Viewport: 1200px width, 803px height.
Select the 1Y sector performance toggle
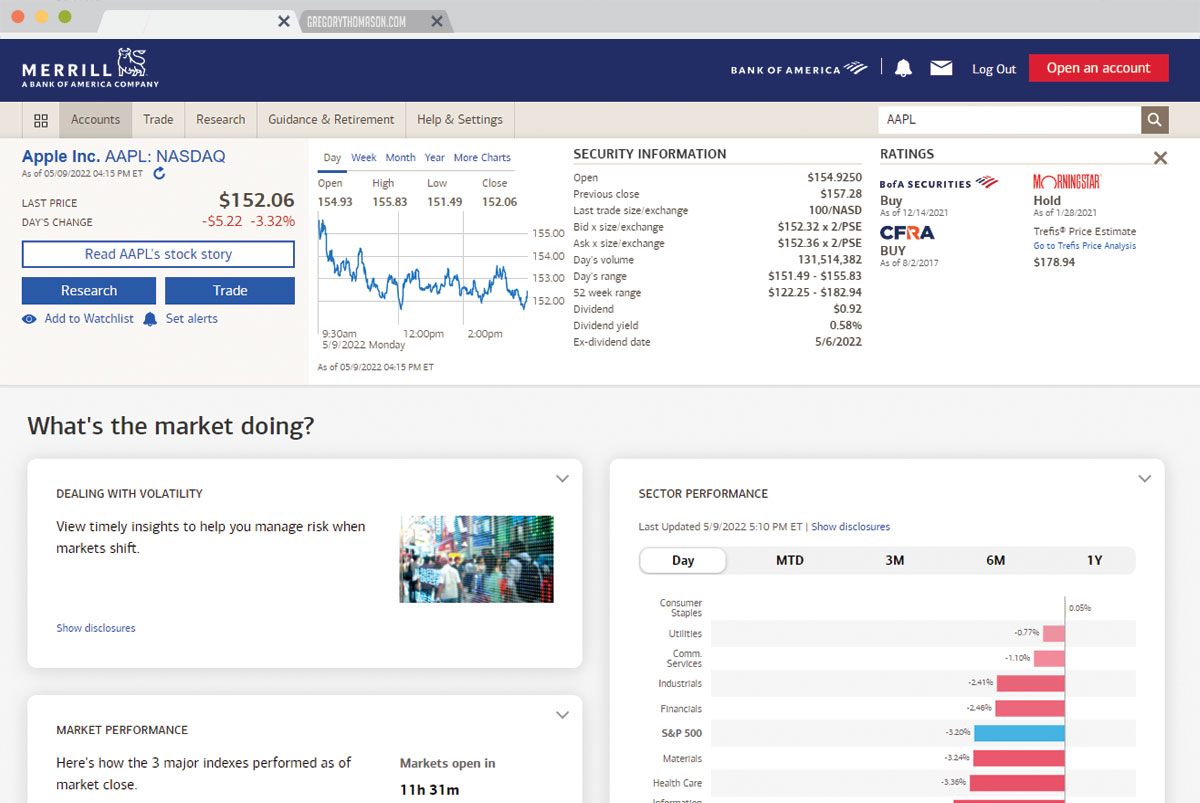(x=1095, y=560)
